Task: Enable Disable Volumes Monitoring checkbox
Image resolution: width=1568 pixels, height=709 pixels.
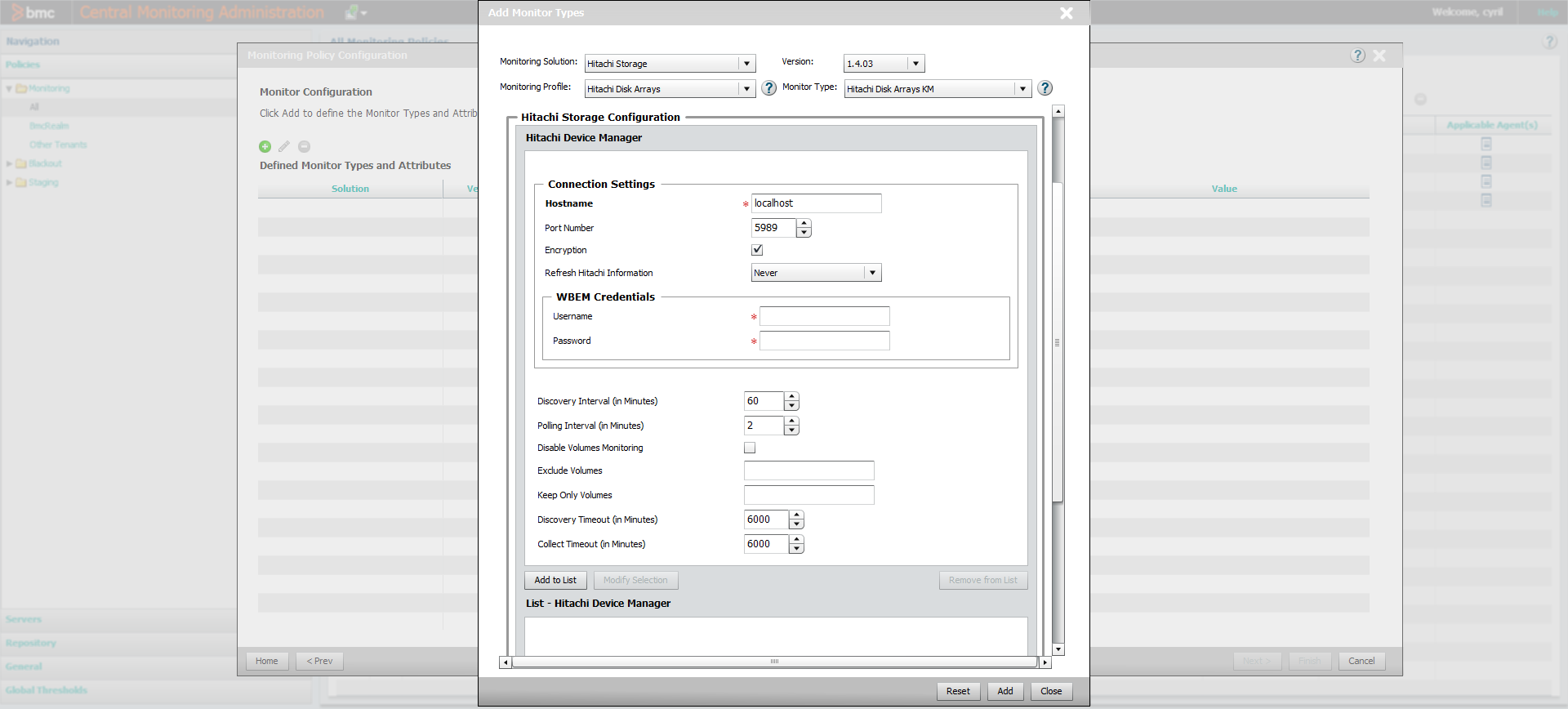Action: 750,448
